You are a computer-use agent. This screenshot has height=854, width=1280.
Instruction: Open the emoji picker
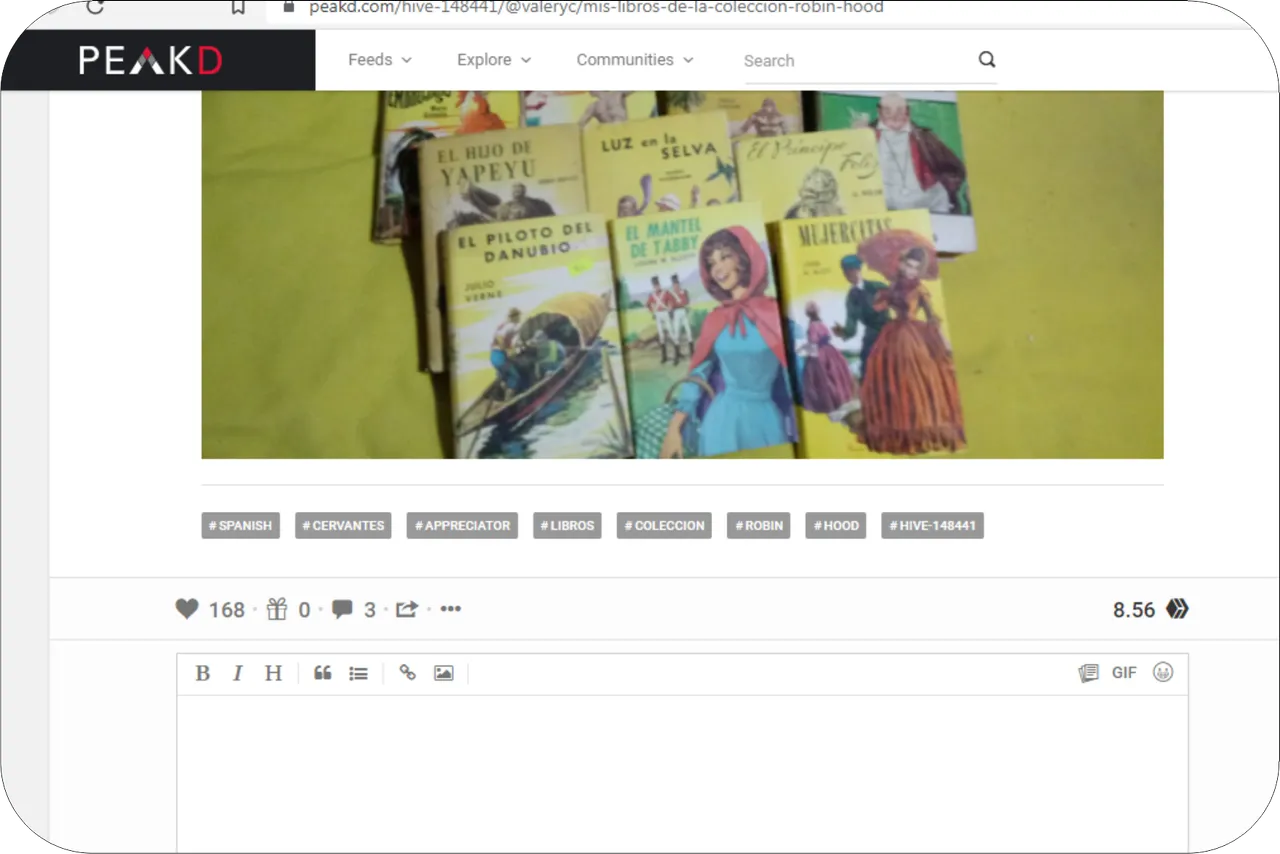point(1162,672)
